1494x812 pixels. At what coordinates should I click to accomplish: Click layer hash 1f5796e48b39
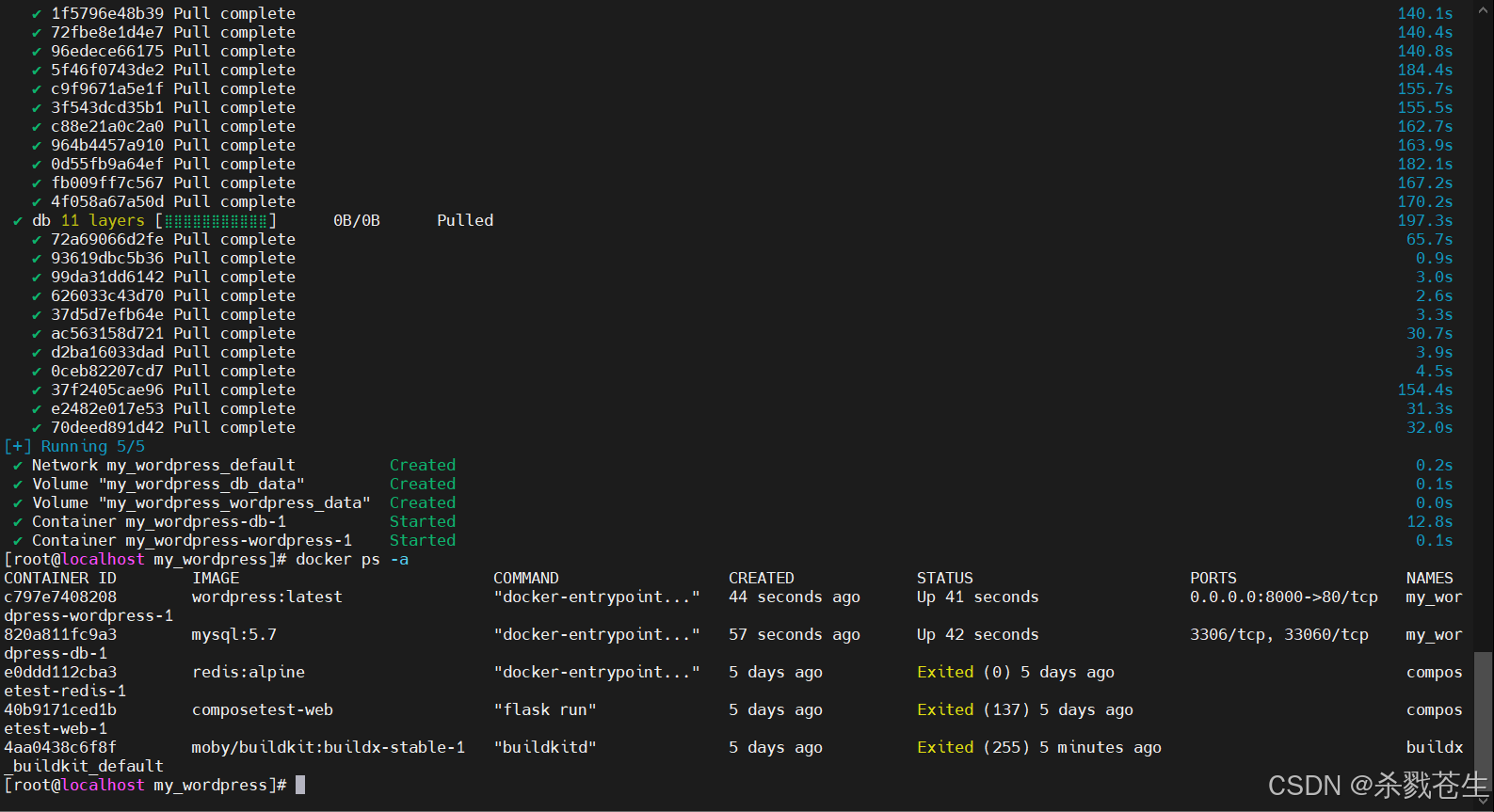tap(107, 13)
